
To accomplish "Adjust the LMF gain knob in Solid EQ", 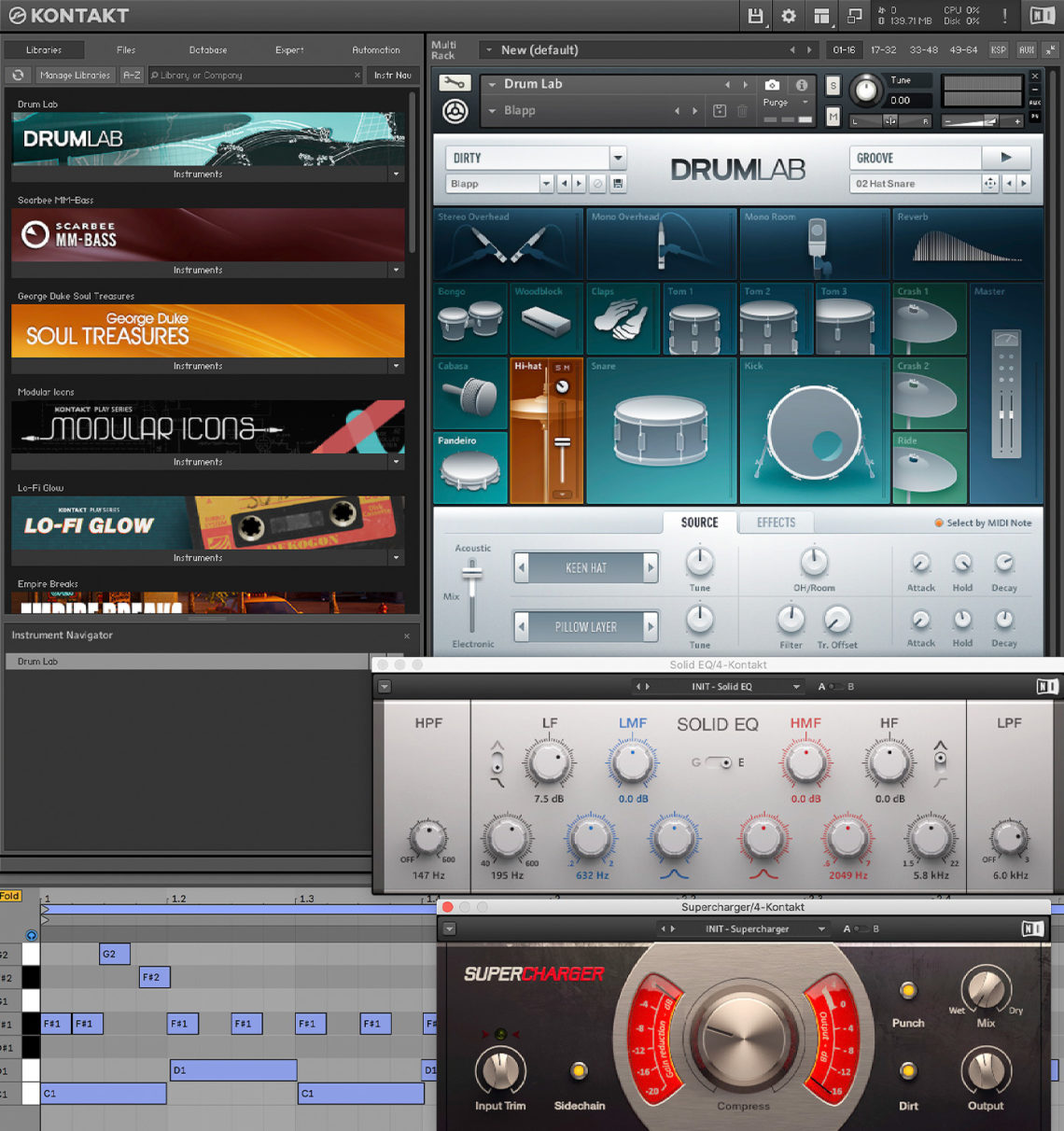I will pyautogui.click(x=631, y=762).
